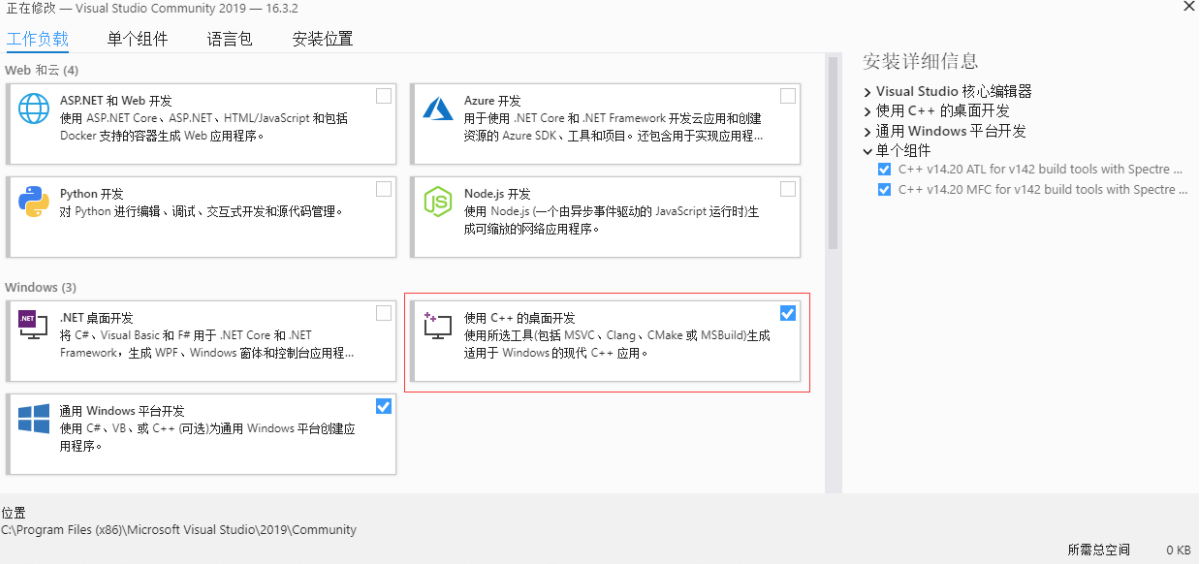The width and height of the screenshot is (1202, 564).
Task: Expand Visual Studio 核心编辑器 details
Action: pyautogui.click(x=867, y=91)
